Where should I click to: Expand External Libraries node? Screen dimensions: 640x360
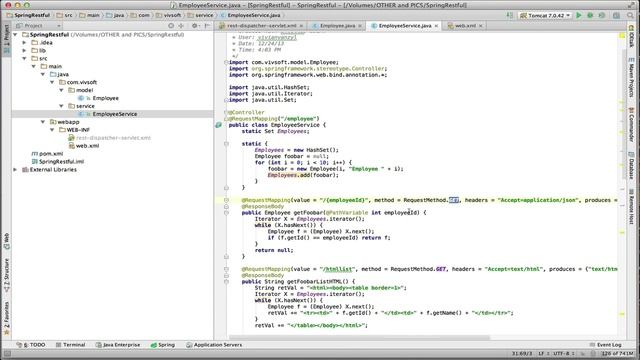coord(16,169)
